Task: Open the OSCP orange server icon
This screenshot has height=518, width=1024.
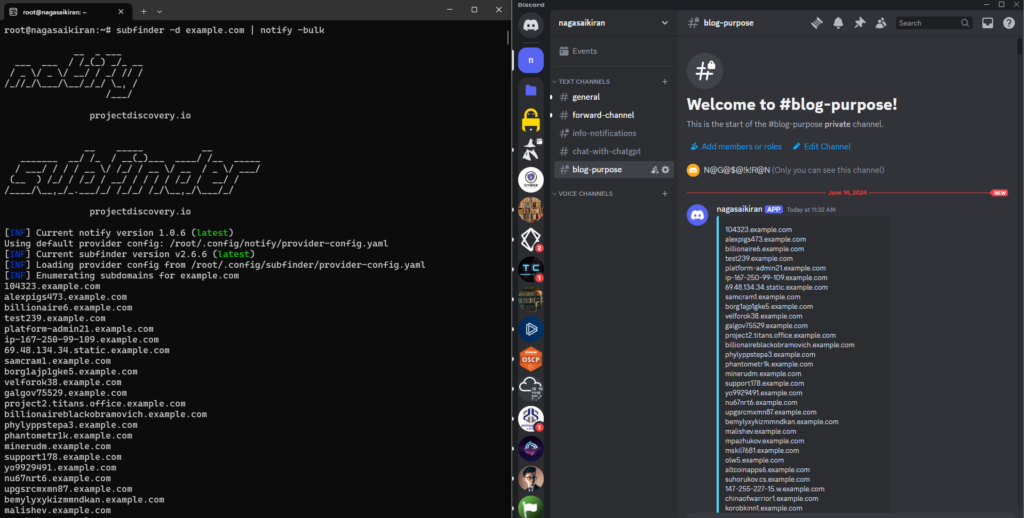Action: [x=530, y=359]
